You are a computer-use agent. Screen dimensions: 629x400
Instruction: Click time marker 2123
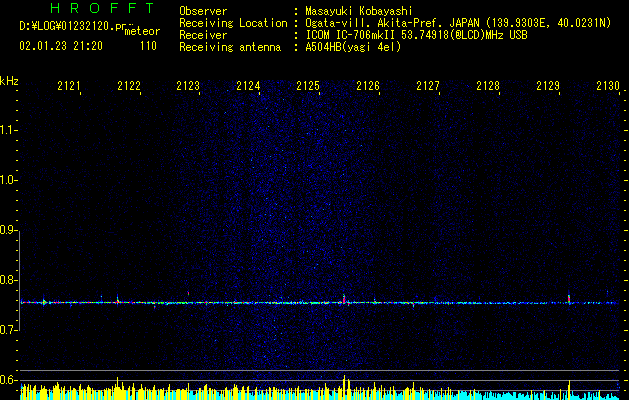coord(188,86)
